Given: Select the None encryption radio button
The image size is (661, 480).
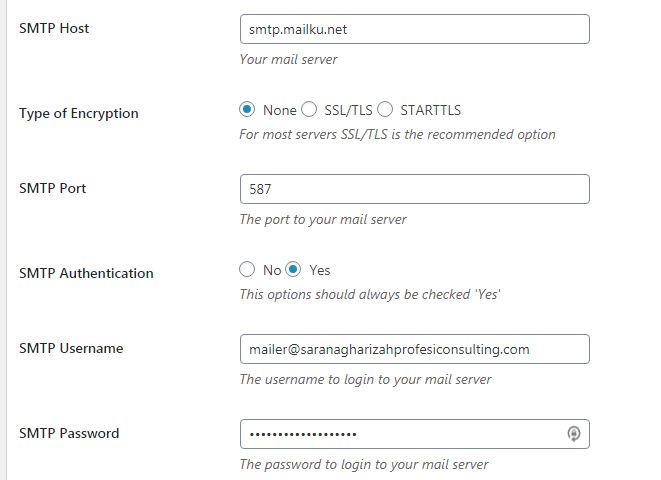Looking at the screenshot, I should 247,110.
